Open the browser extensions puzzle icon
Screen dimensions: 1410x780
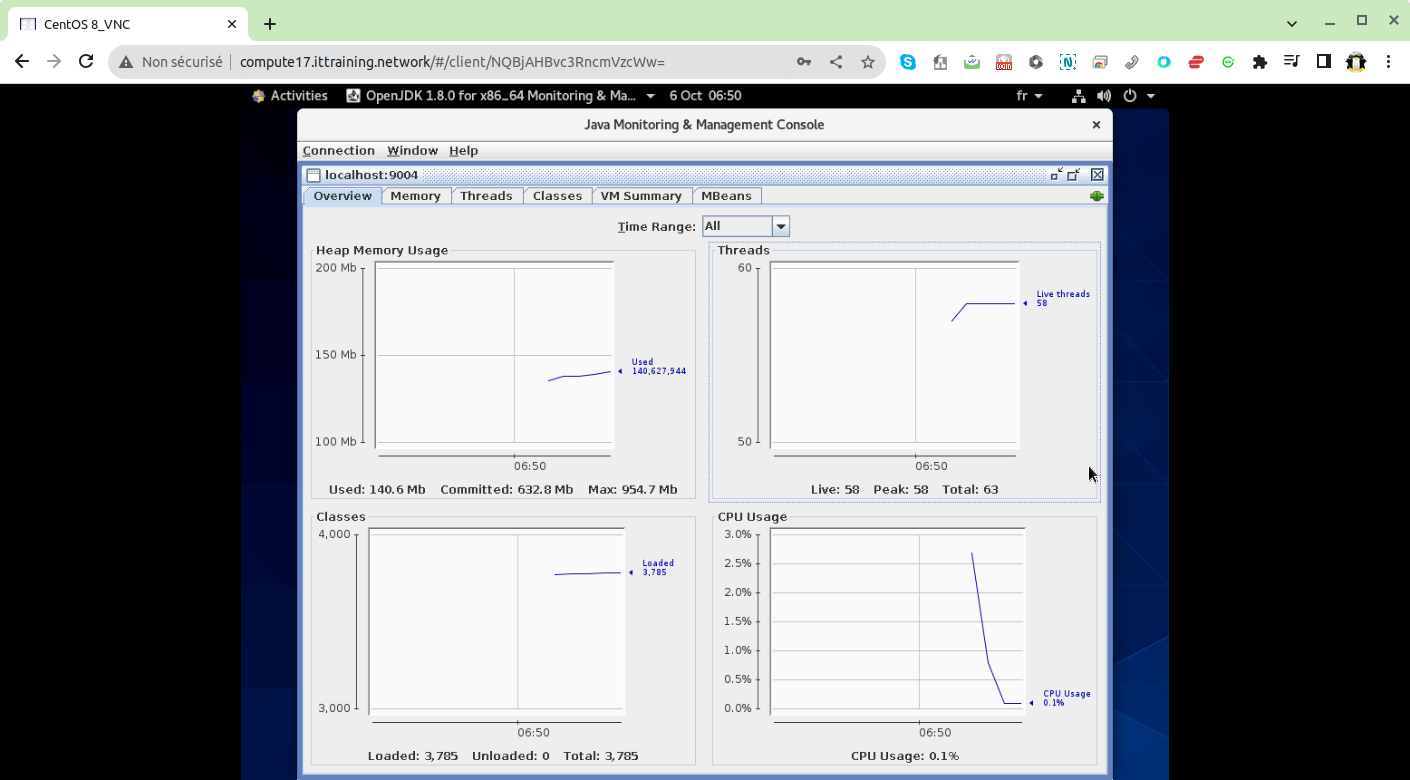tap(1260, 62)
